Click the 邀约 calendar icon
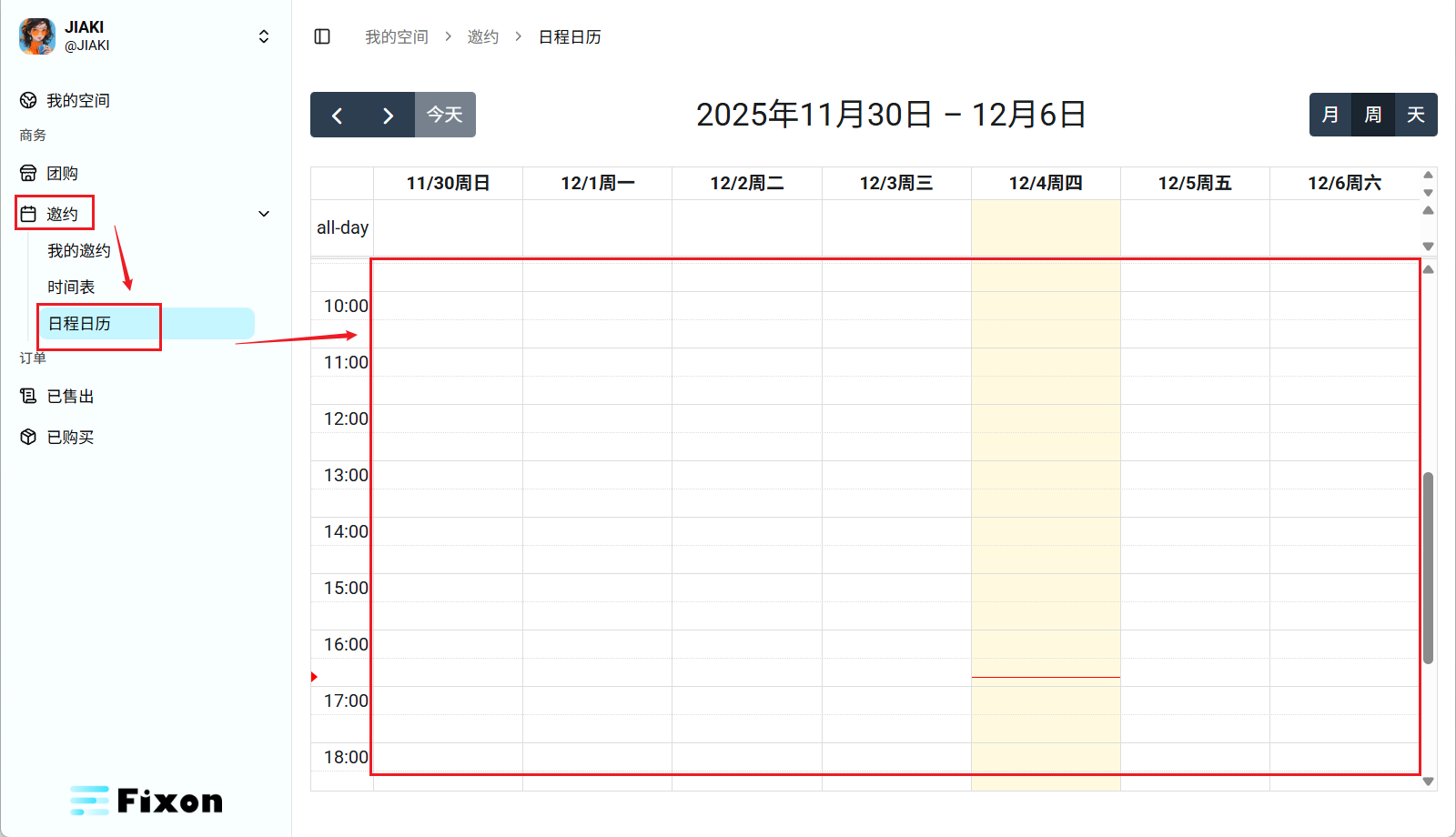1456x837 pixels. (x=28, y=214)
